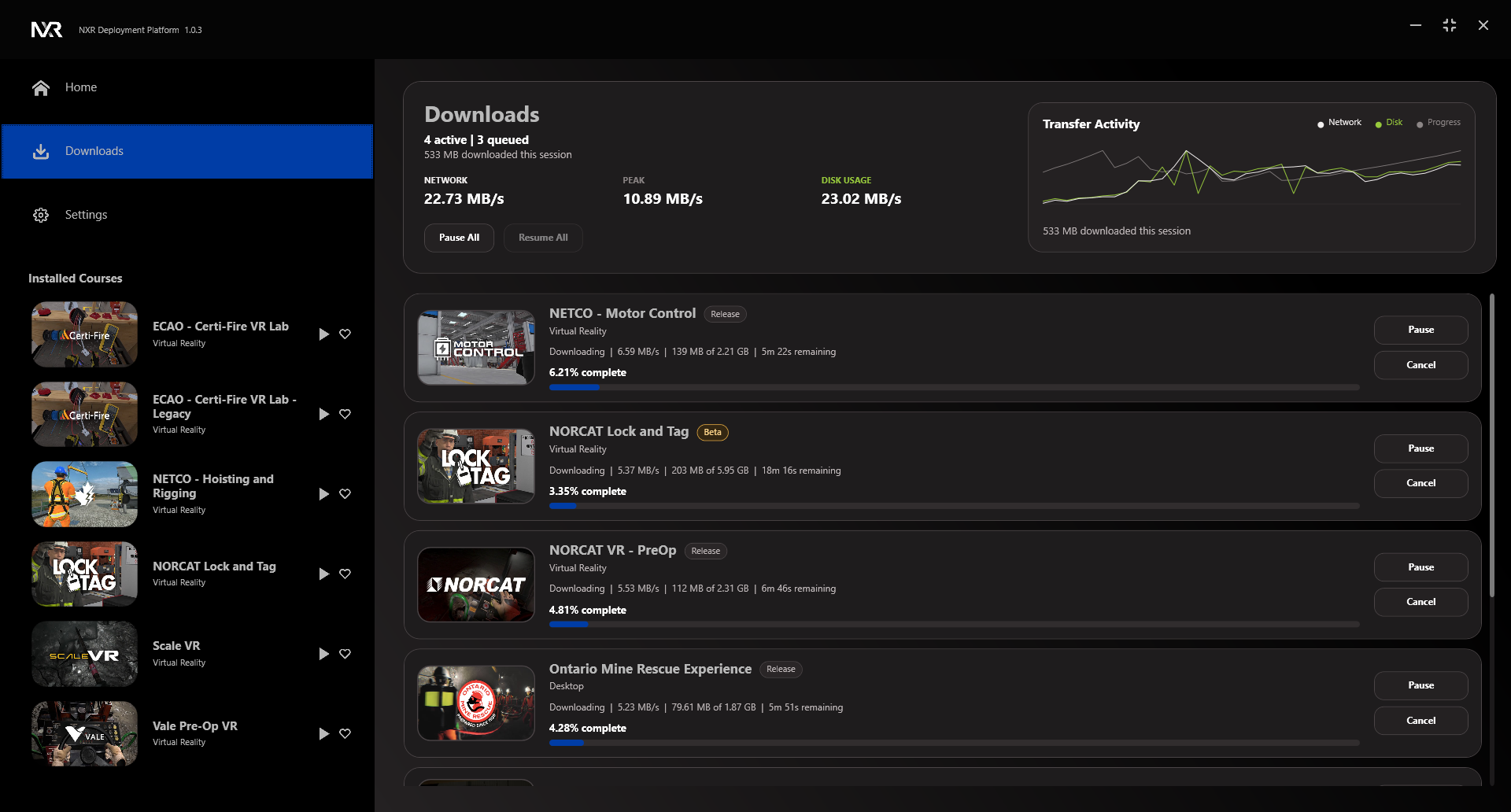Click the Ontario Mine Rescue progress bar
Image resolution: width=1511 pixels, height=812 pixels.
point(954,743)
